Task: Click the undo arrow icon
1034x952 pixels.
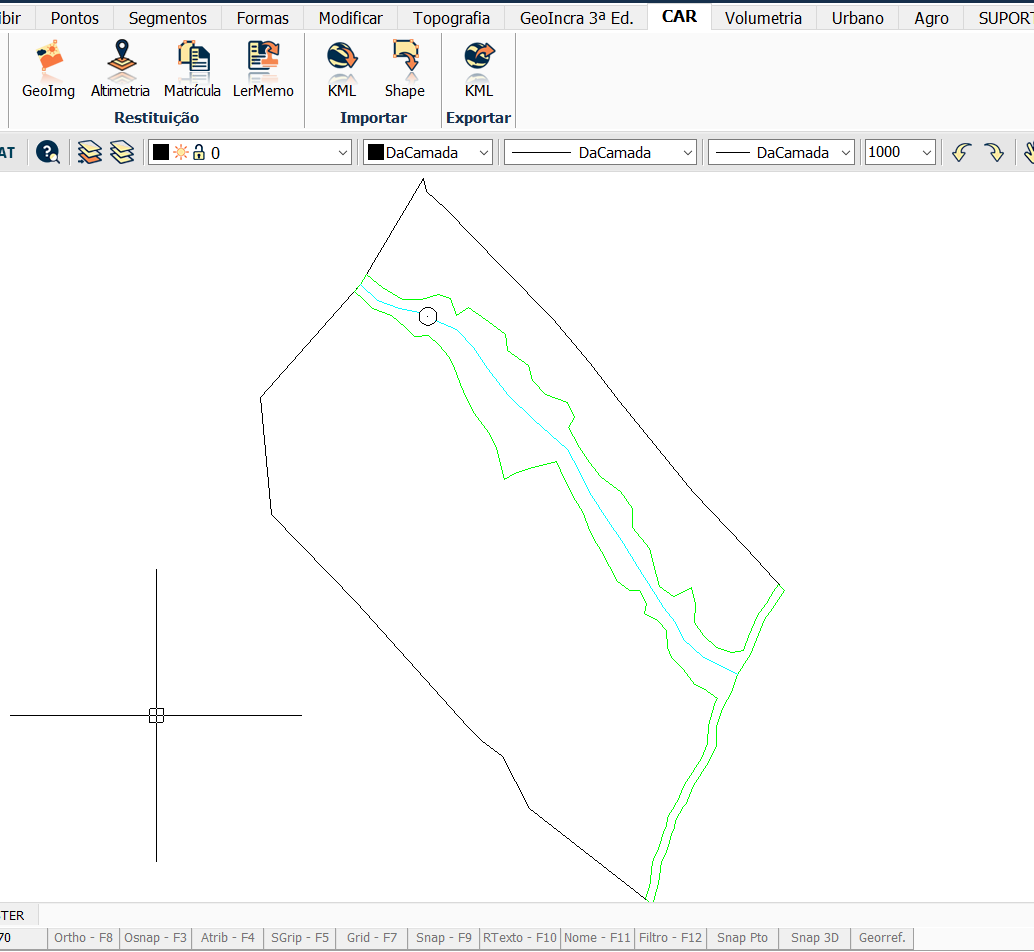Action: (961, 152)
